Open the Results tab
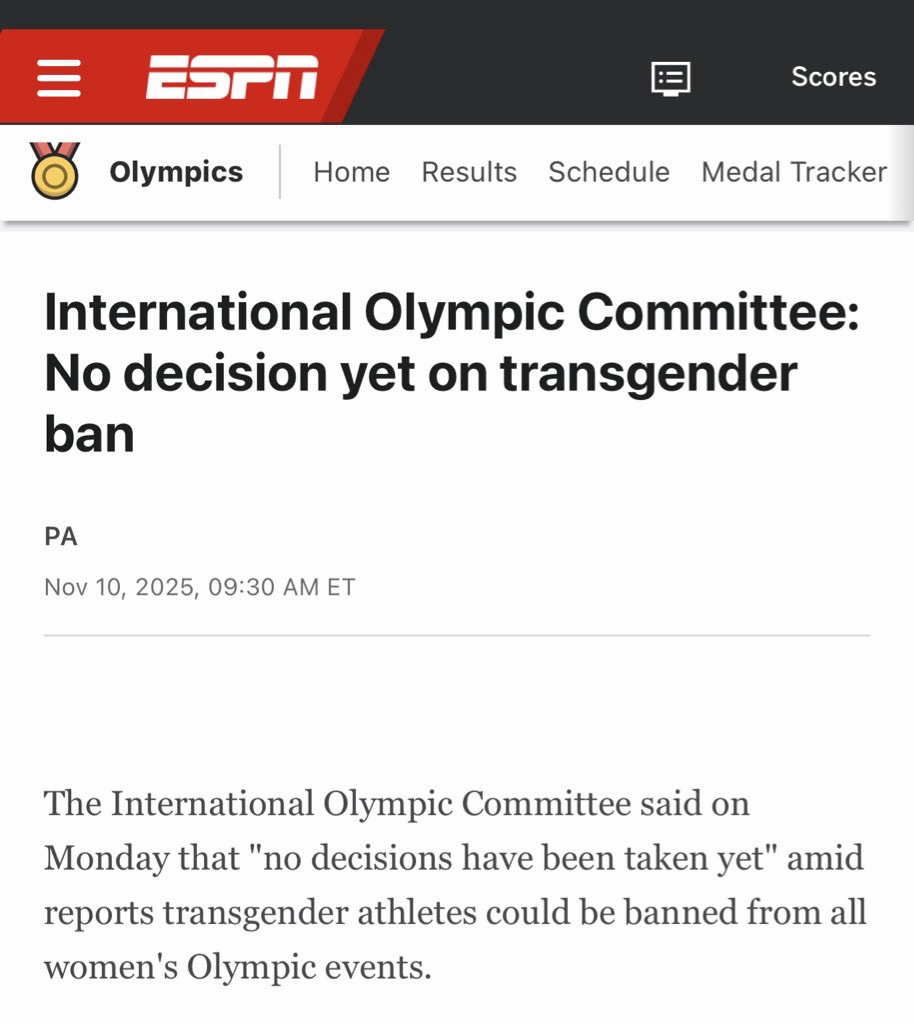914x1023 pixels. (x=469, y=172)
